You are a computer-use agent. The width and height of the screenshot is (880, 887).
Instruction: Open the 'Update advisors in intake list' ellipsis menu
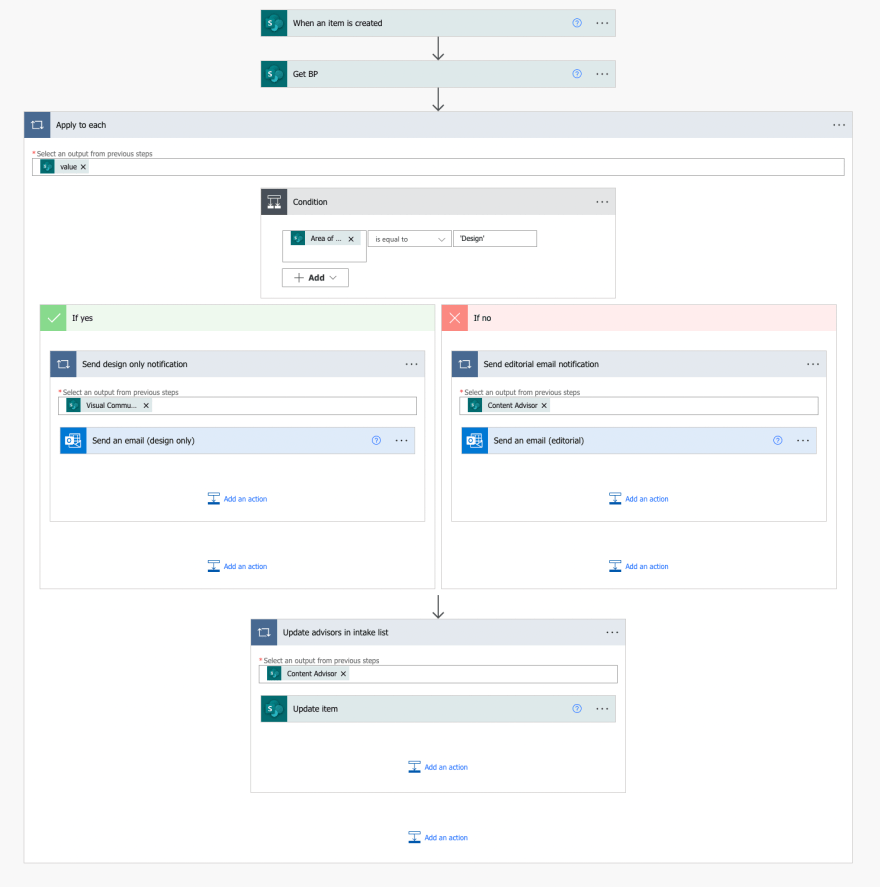612,632
